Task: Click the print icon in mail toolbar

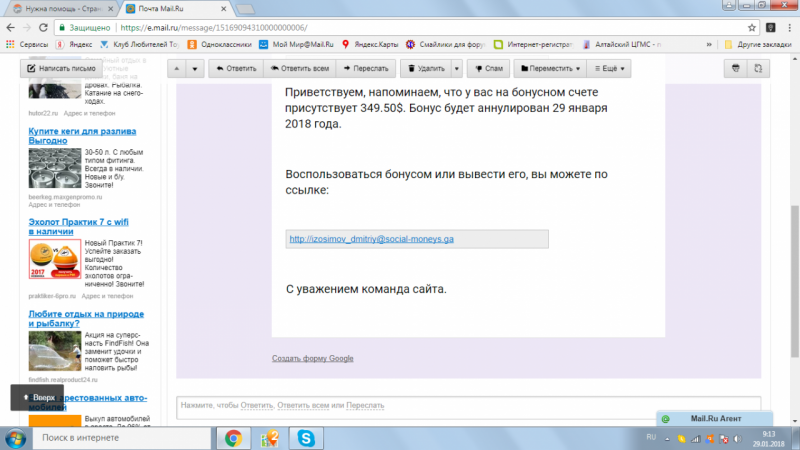Action: click(x=736, y=68)
